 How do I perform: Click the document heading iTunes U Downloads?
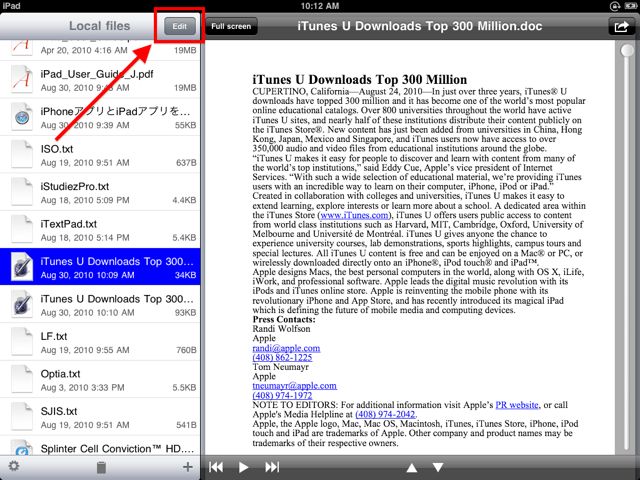pos(359,80)
